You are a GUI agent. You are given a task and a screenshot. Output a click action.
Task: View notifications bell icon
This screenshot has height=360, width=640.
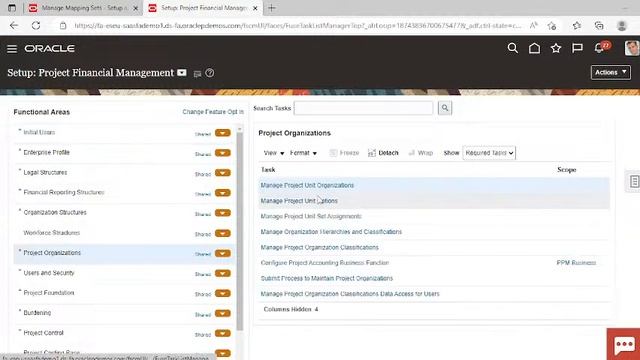tap(599, 48)
